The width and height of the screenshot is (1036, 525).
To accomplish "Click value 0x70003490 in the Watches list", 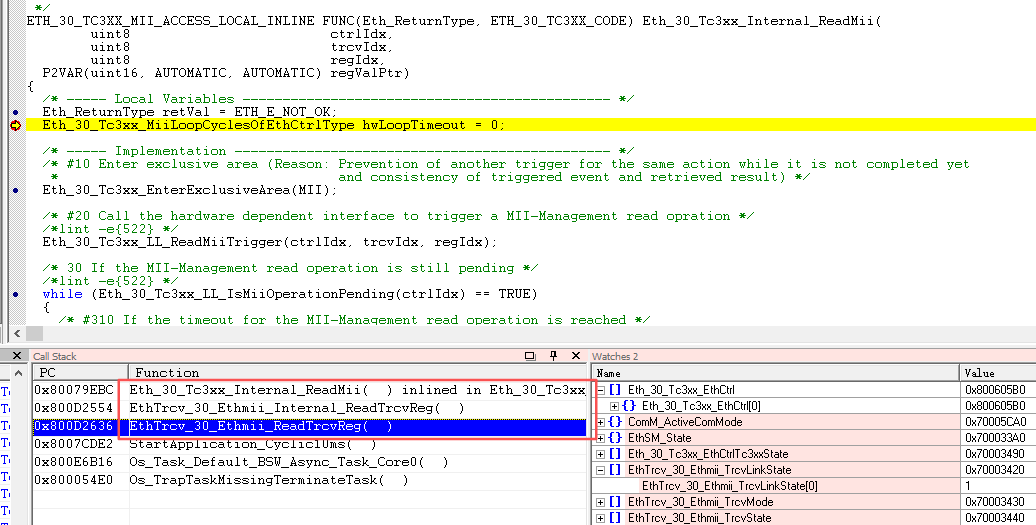I will point(996,454).
